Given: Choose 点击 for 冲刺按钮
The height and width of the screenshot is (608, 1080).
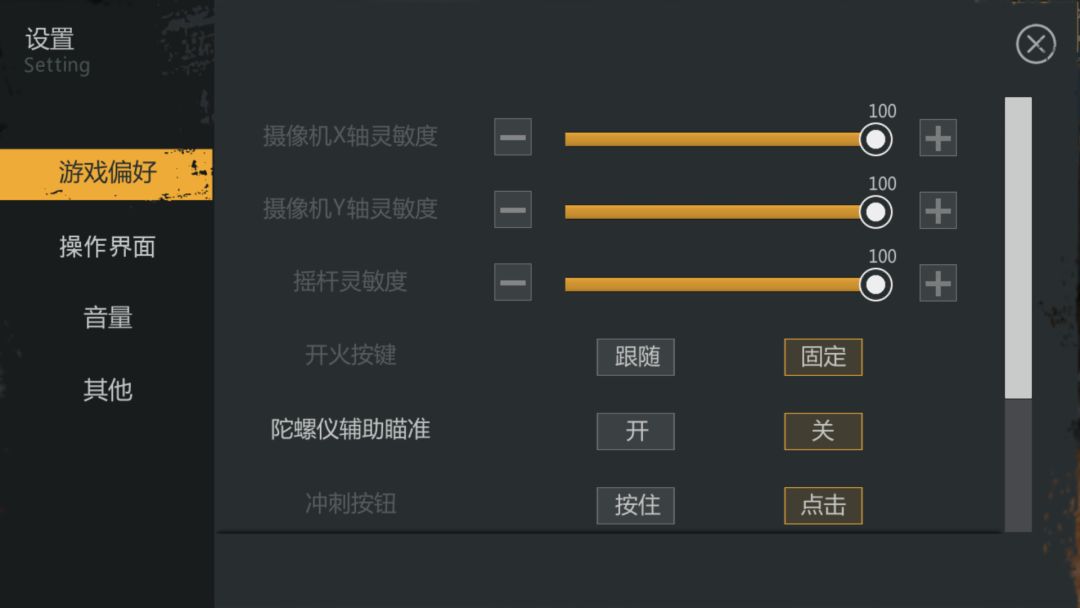Looking at the screenshot, I should pos(823,505).
